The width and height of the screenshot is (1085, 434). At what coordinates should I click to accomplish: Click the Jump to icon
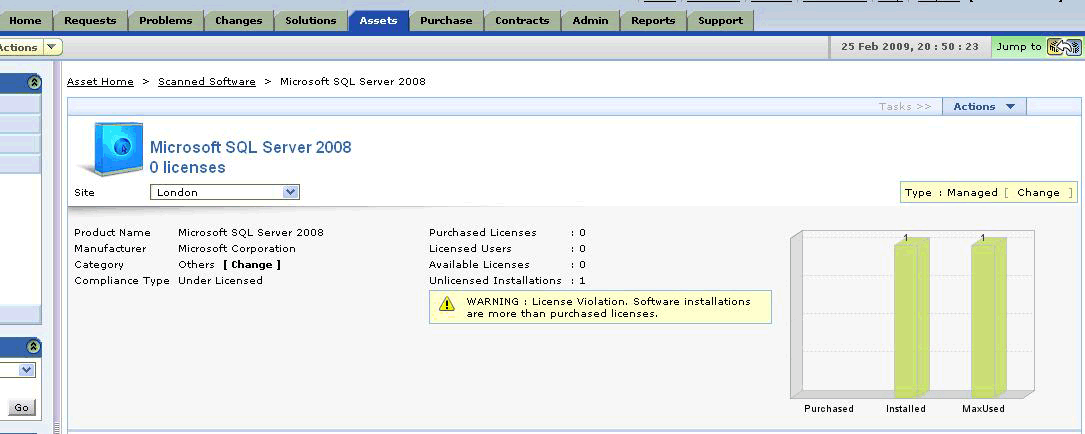(x=1064, y=47)
